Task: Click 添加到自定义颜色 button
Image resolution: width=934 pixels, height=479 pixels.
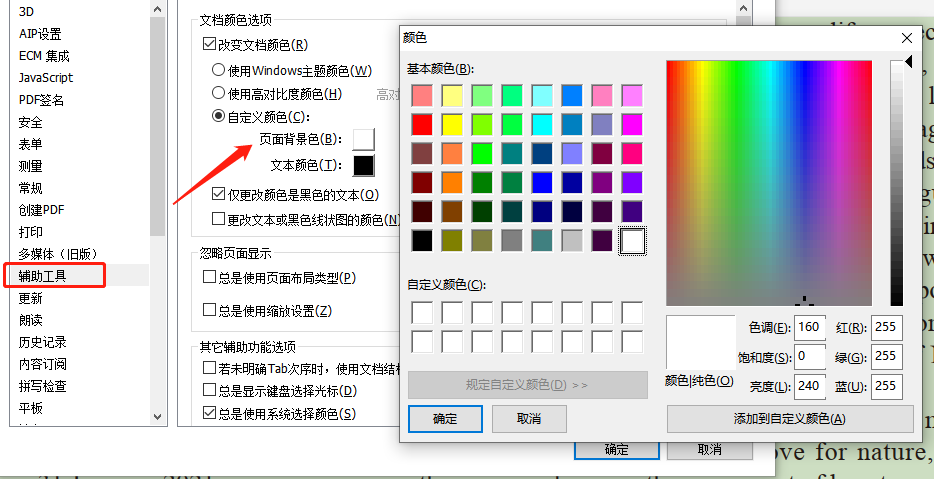Action: coord(790,419)
